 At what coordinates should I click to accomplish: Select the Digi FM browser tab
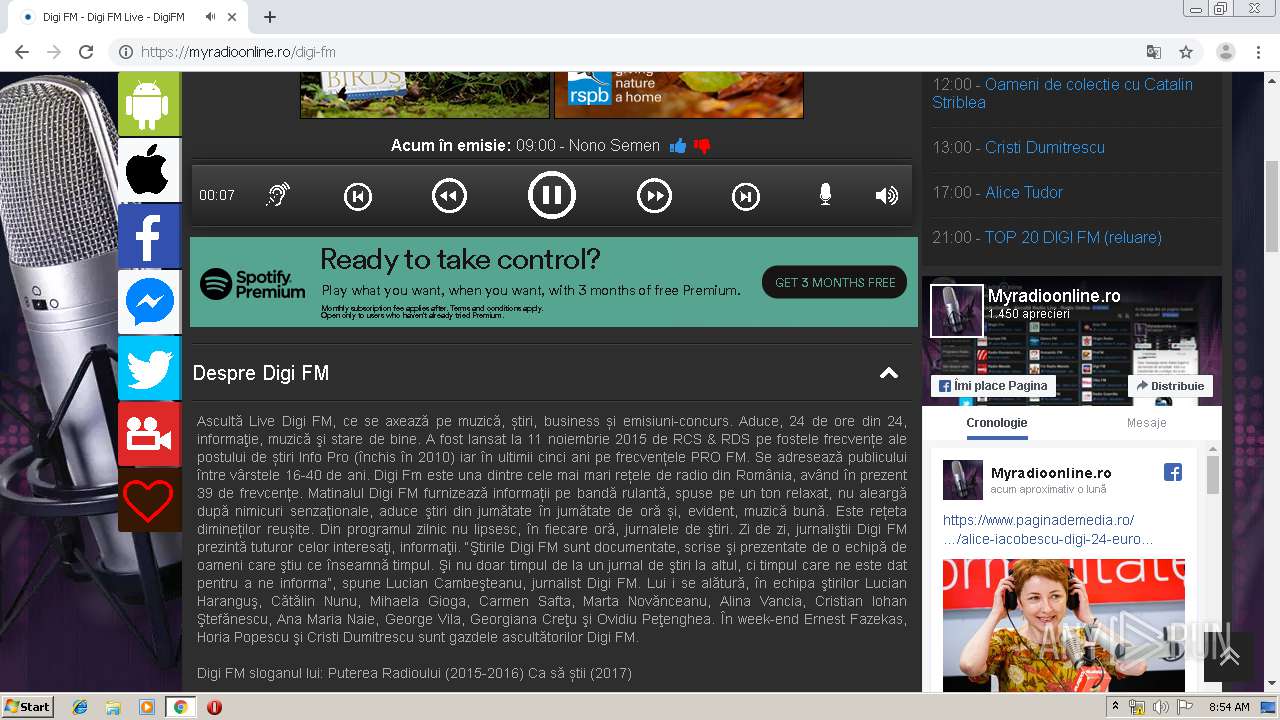[x=128, y=17]
